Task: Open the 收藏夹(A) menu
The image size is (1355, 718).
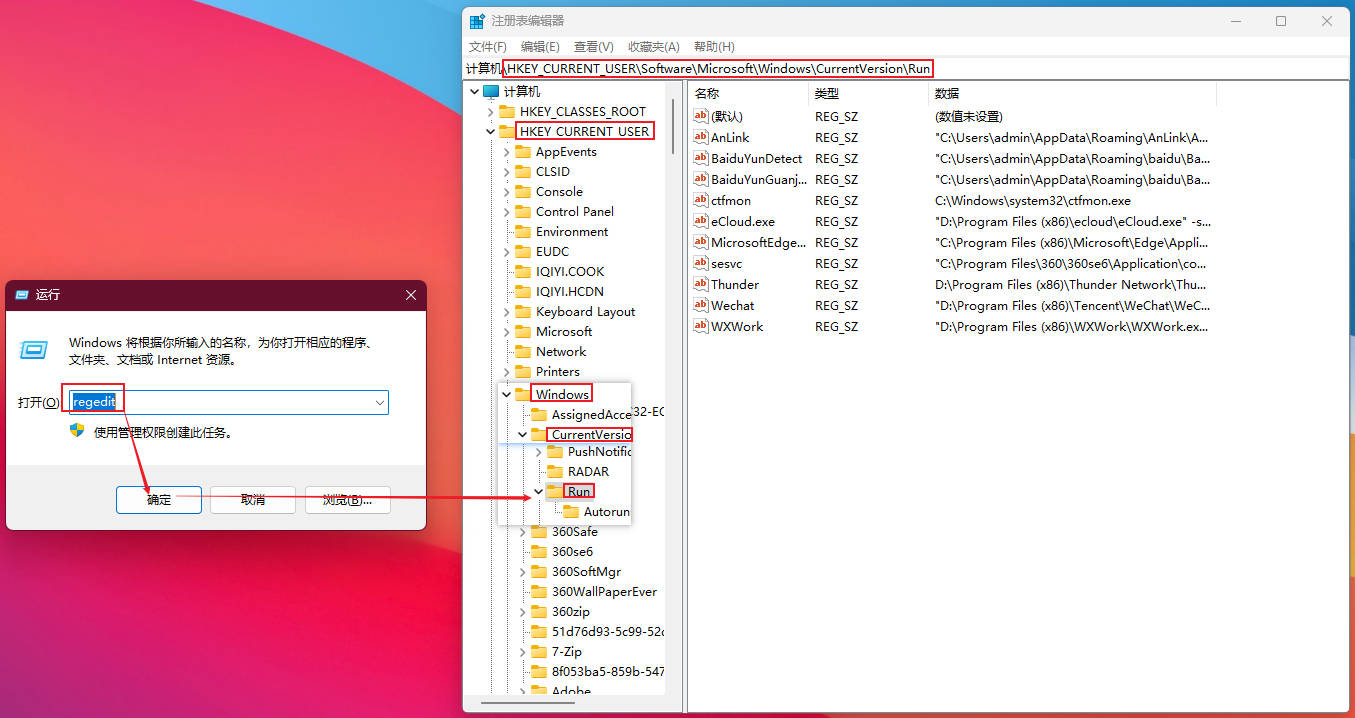Action: point(653,47)
